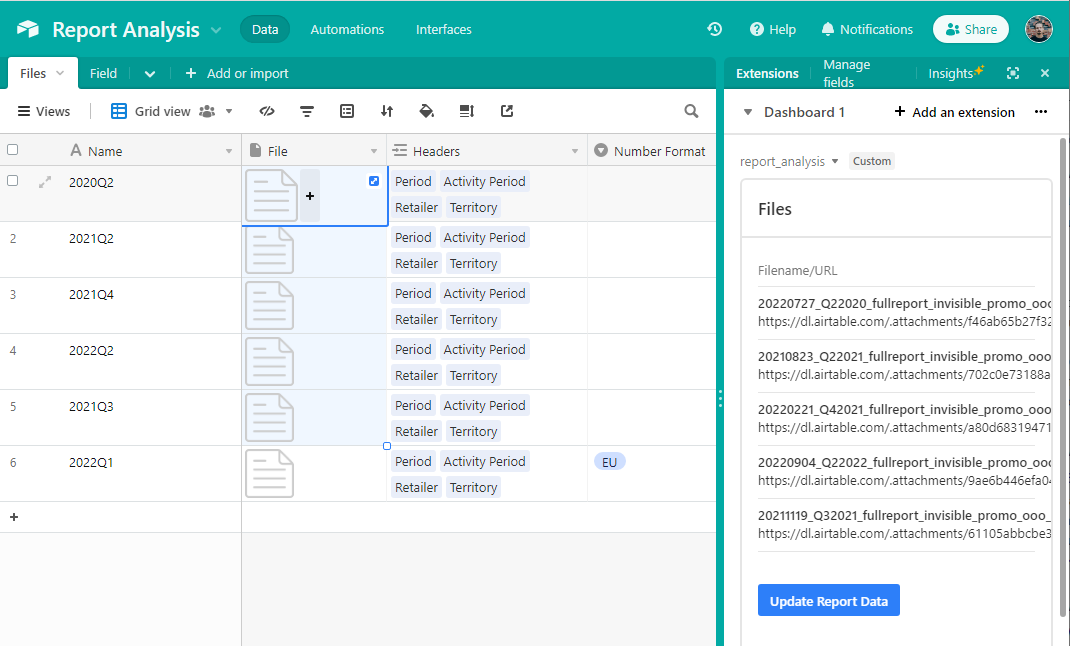Click Activity Period tag in 2021Q3 row

[485, 405]
